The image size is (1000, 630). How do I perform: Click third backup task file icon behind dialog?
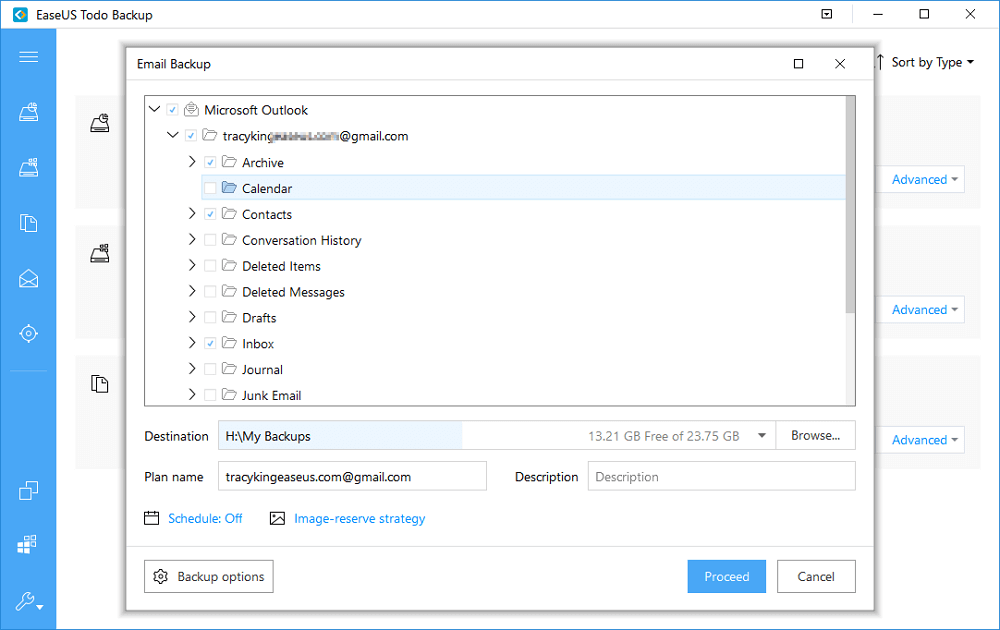tap(99, 384)
